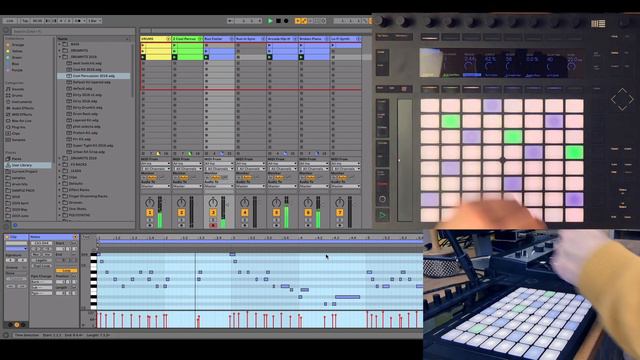Mute track 6 with its activator button
This screenshot has width=640, height=360.
[308, 213]
